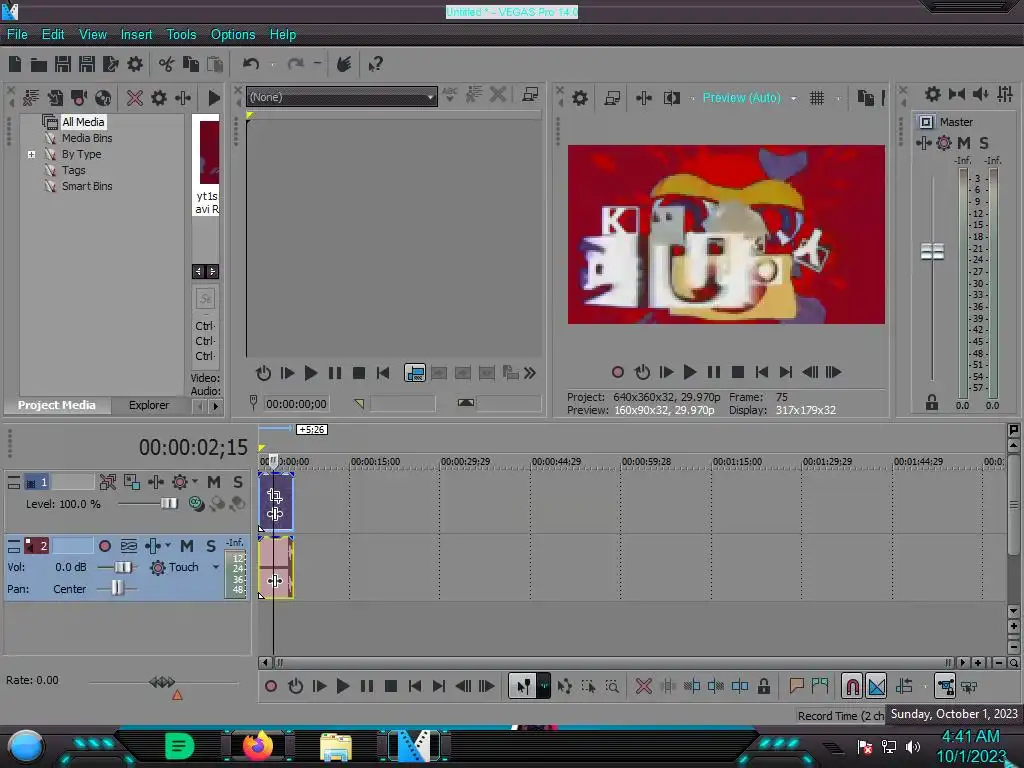Screen dimensions: 1024x768
Task: Redo the last undone action
Action: tap(295, 64)
